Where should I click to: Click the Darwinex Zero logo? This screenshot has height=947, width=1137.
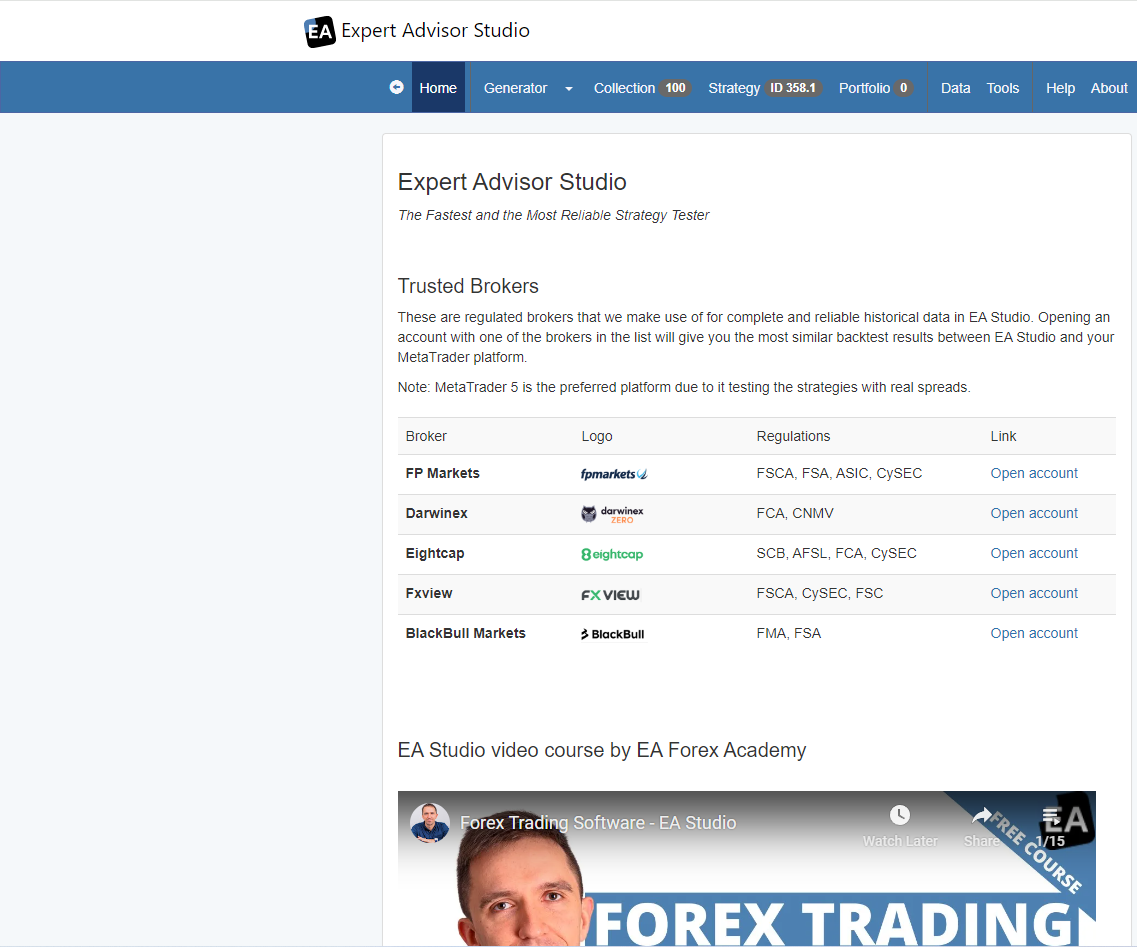click(x=612, y=514)
